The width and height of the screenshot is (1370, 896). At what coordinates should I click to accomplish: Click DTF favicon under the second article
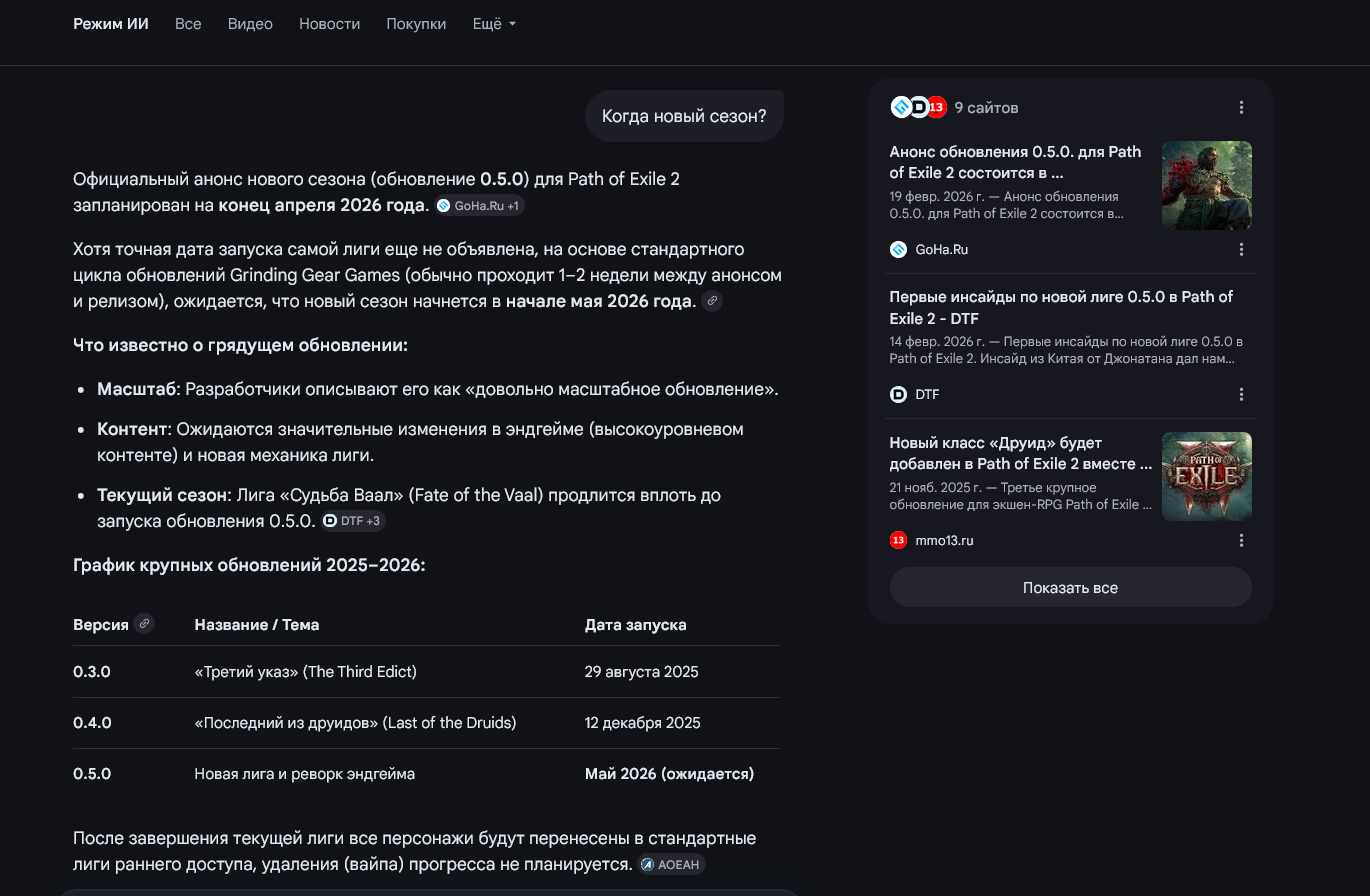pos(898,394)
